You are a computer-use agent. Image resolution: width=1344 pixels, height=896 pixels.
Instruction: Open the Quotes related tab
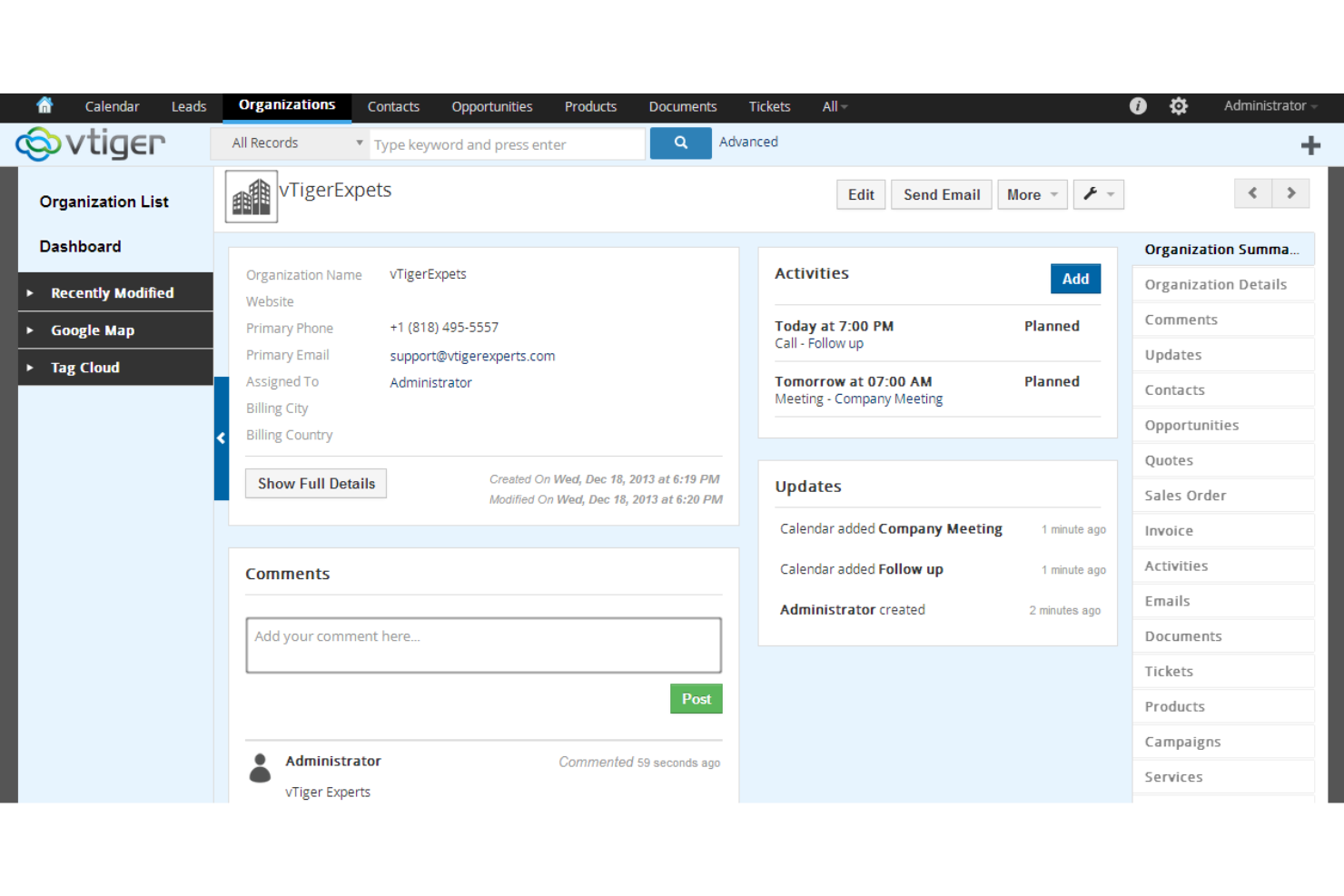[1222, 460]
